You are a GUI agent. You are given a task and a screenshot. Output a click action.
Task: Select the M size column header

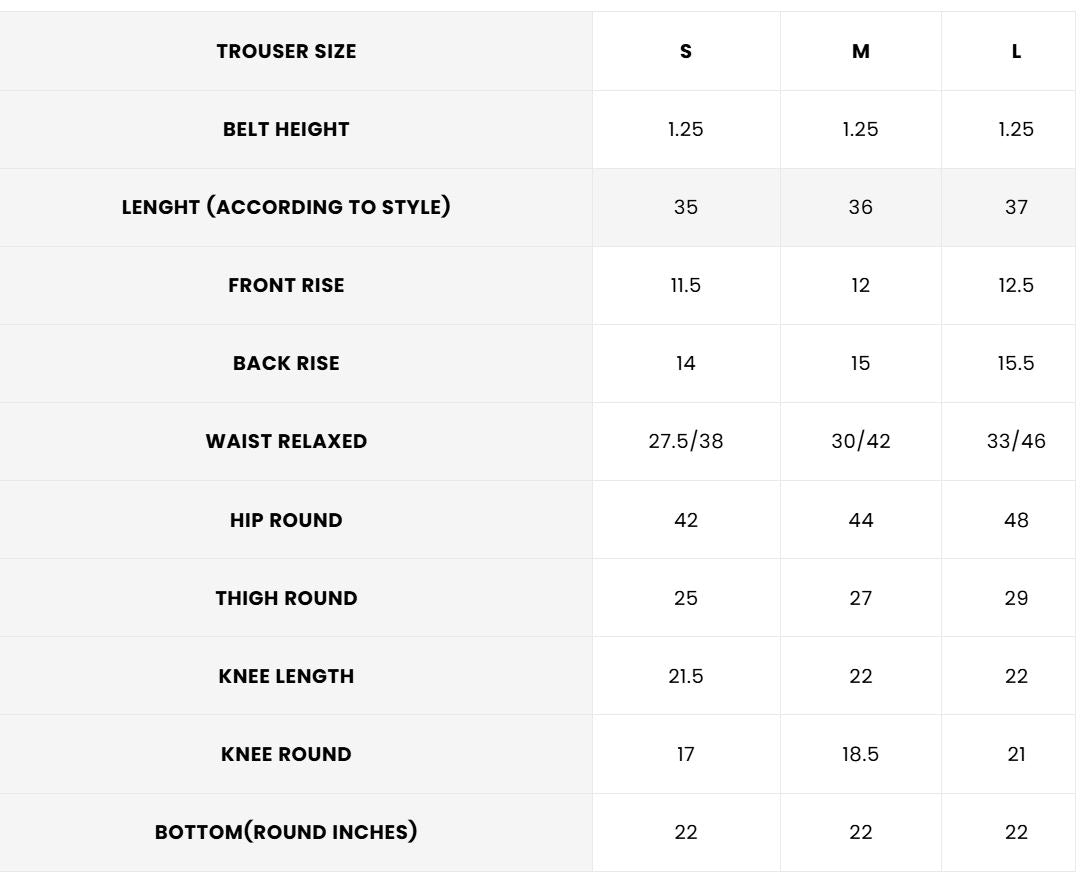pos(861,51)
